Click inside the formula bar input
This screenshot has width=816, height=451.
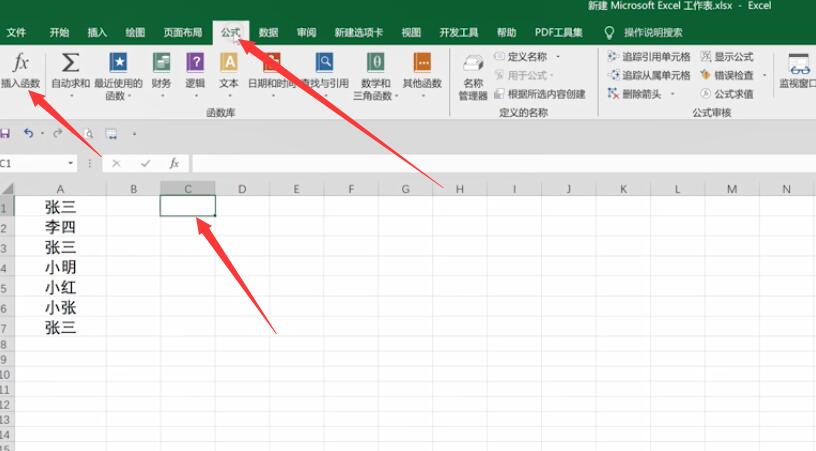503,163
